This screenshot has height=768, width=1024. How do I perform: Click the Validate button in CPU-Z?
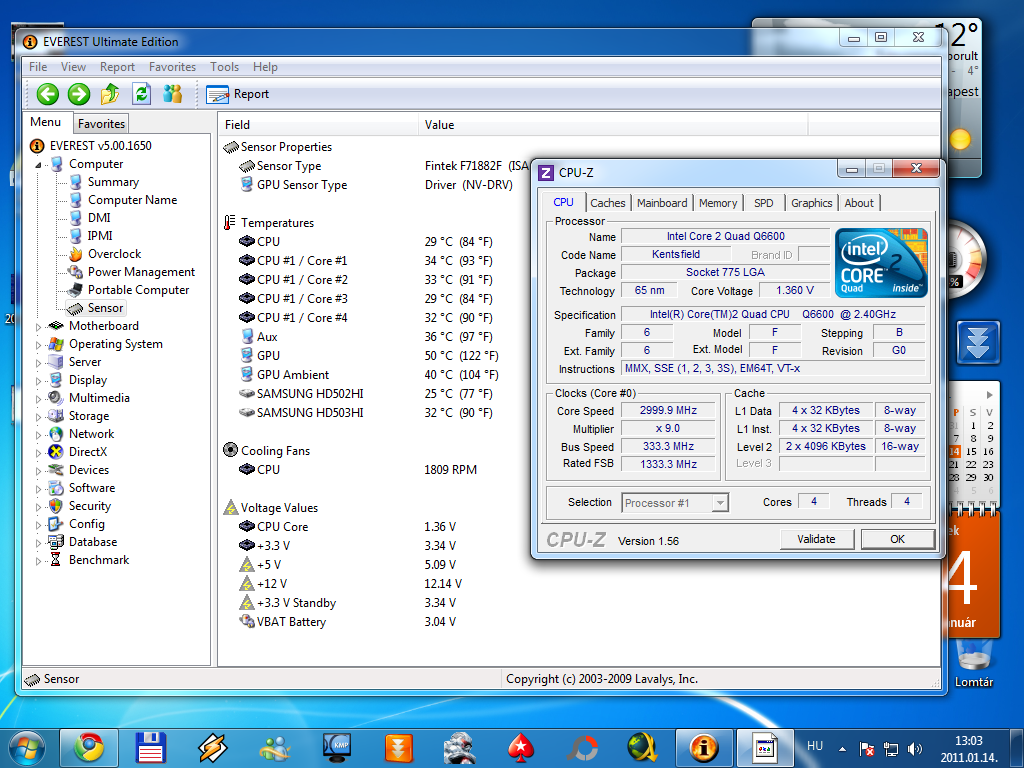click(816, 539)
